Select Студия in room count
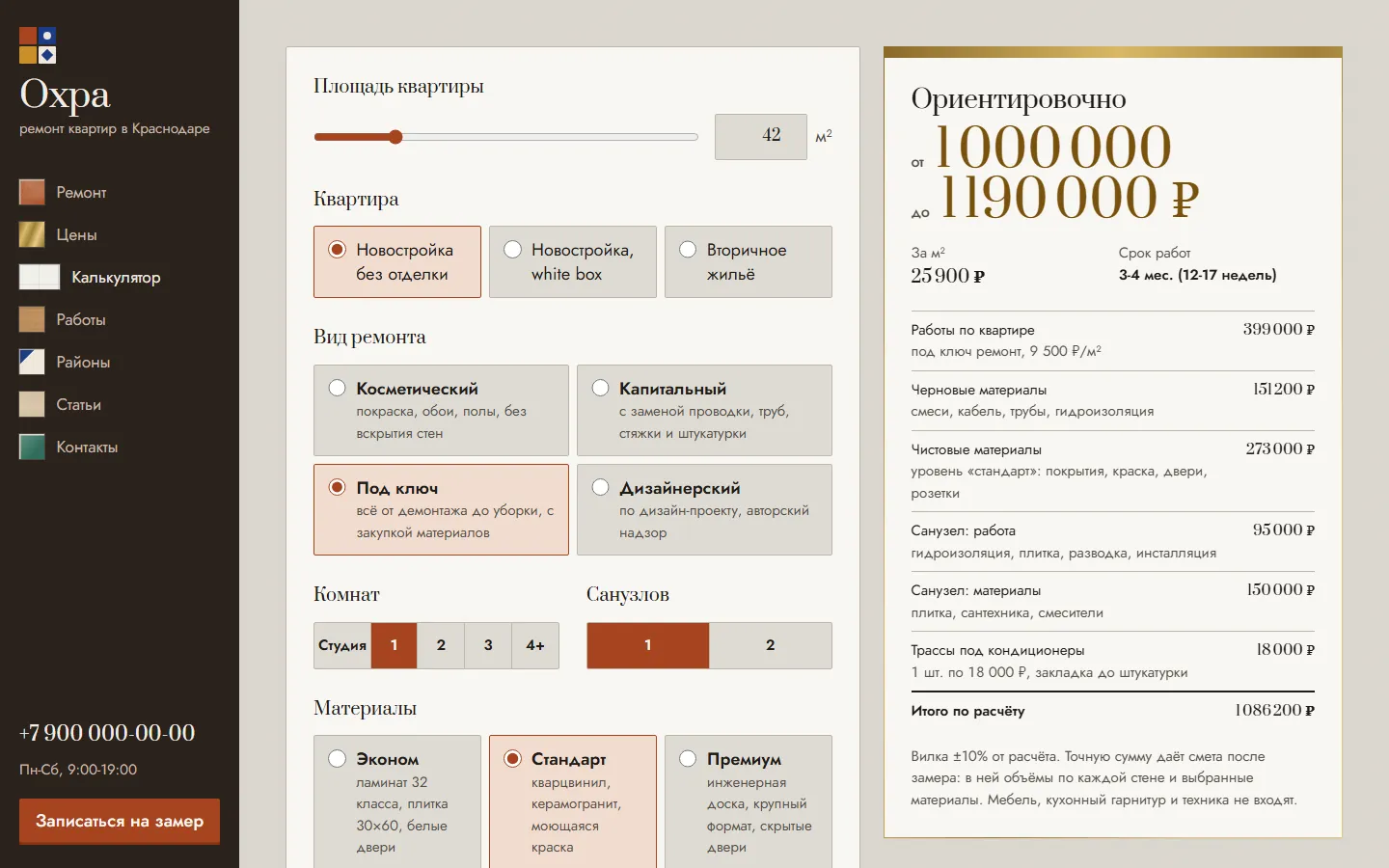 coord(342,645)
